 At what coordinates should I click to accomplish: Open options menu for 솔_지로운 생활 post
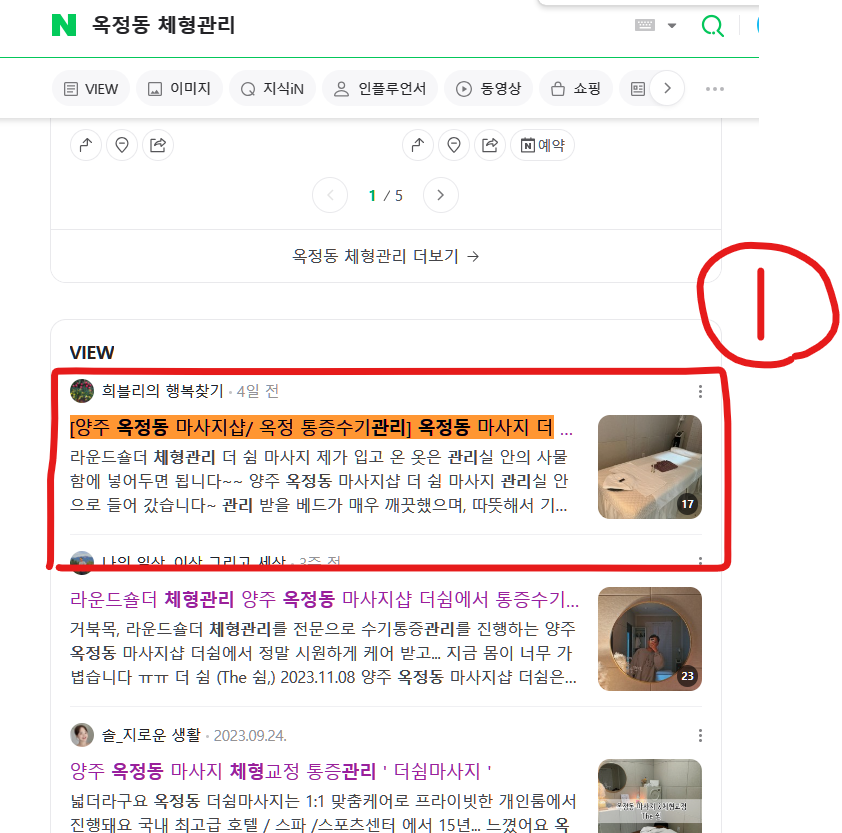(700, 735)
